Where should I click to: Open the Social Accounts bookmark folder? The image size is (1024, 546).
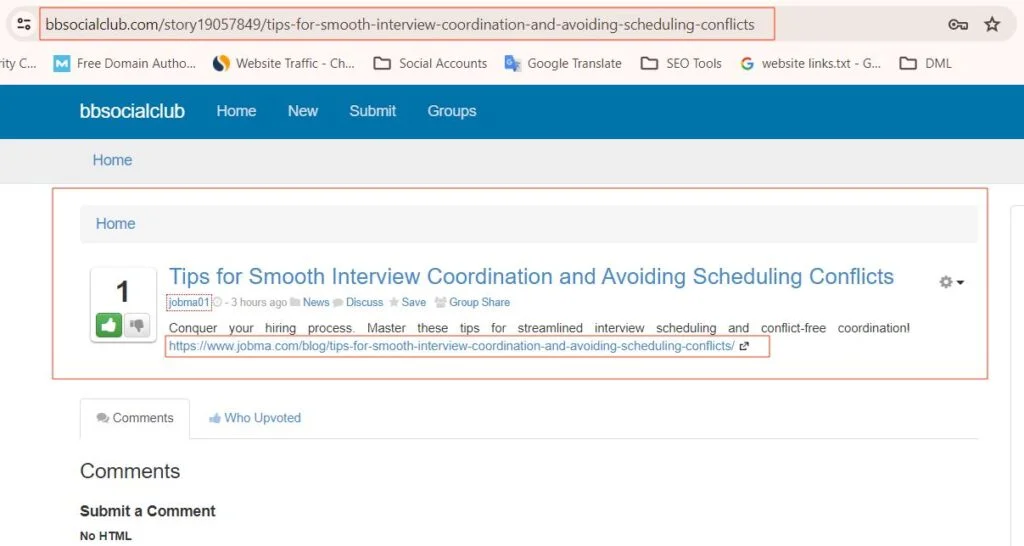tap(430, 63)
